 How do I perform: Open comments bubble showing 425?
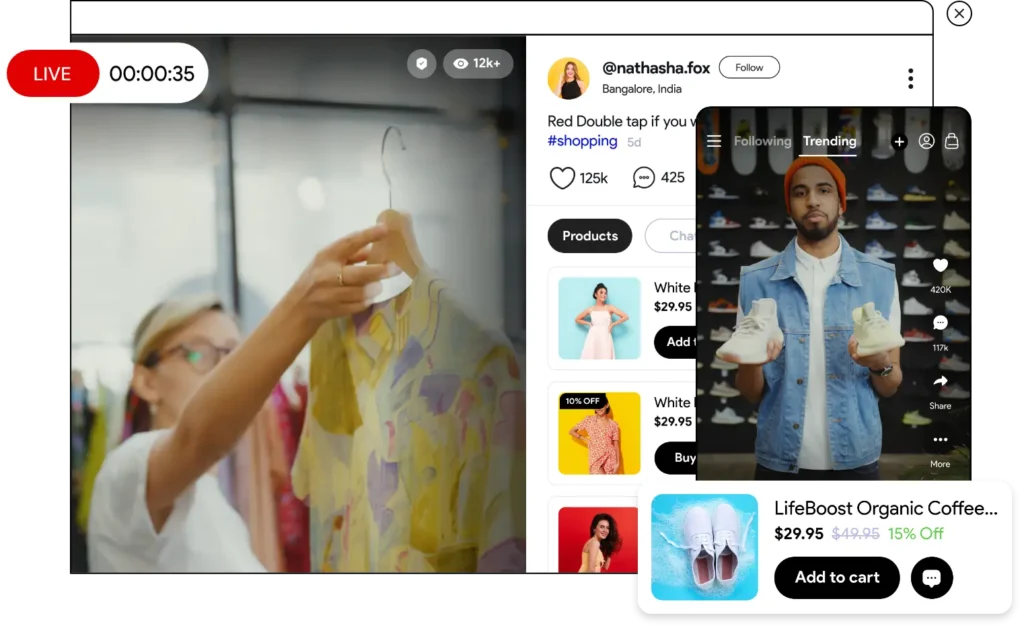644,178
